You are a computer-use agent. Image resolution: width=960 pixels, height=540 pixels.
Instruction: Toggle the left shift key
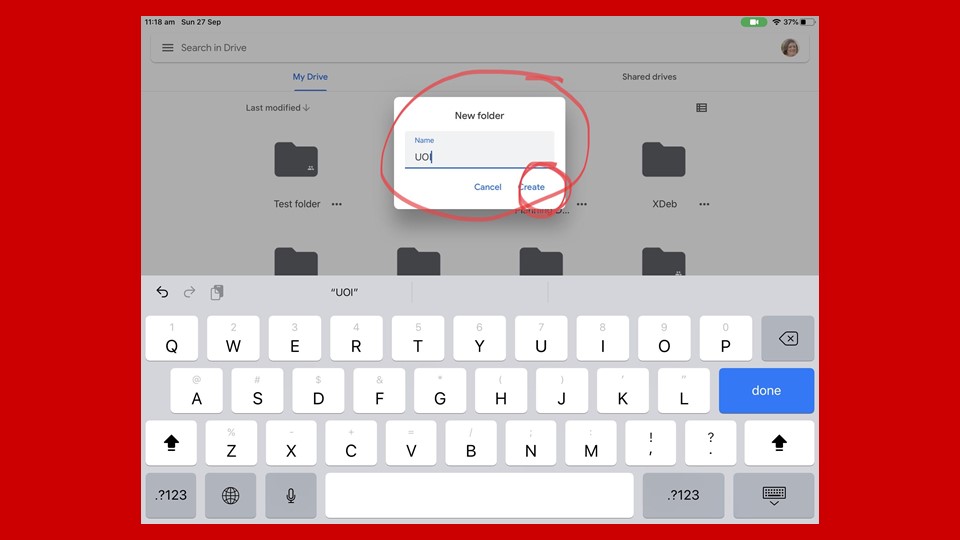coord(171,442)
